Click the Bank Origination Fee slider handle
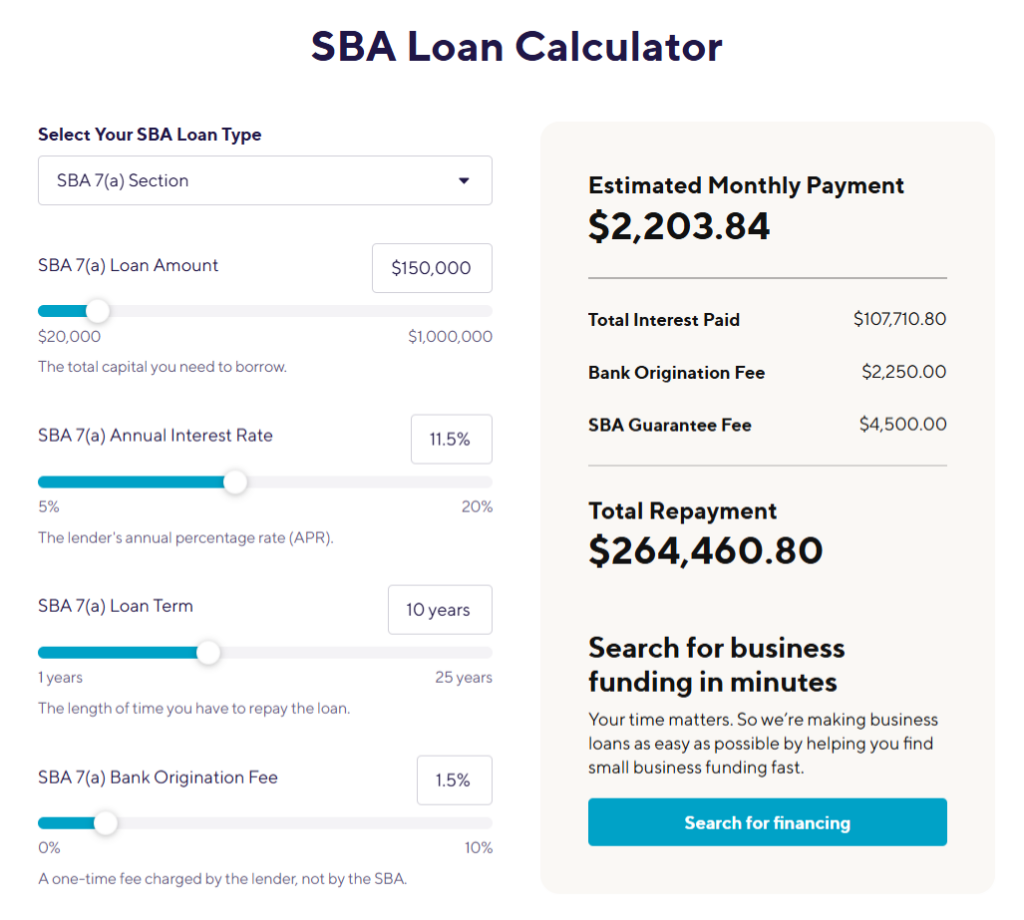 106,824
